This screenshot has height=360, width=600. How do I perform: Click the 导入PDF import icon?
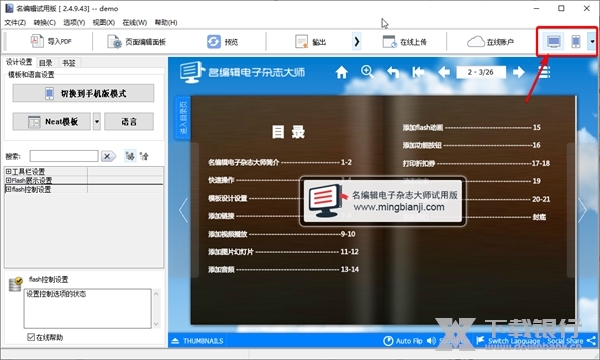pyautogui.click(x=37, y=41)
